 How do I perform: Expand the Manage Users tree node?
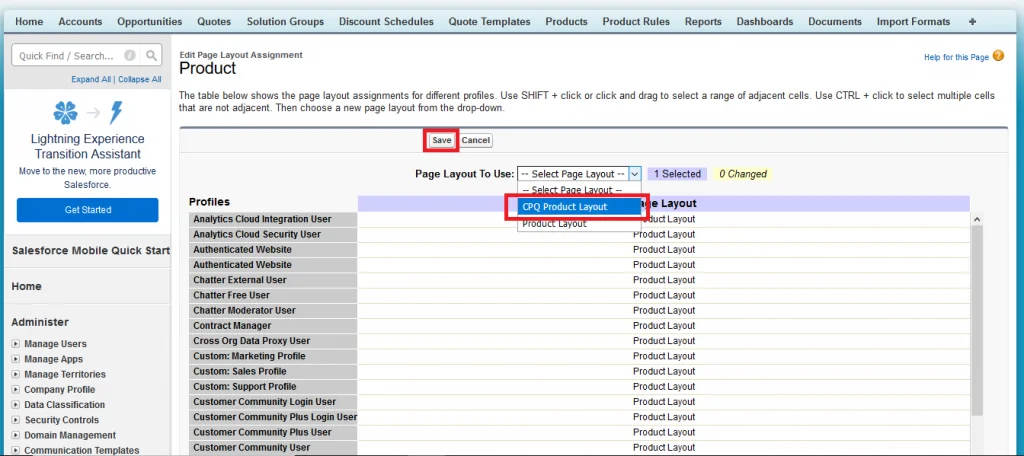coord(16,344)
